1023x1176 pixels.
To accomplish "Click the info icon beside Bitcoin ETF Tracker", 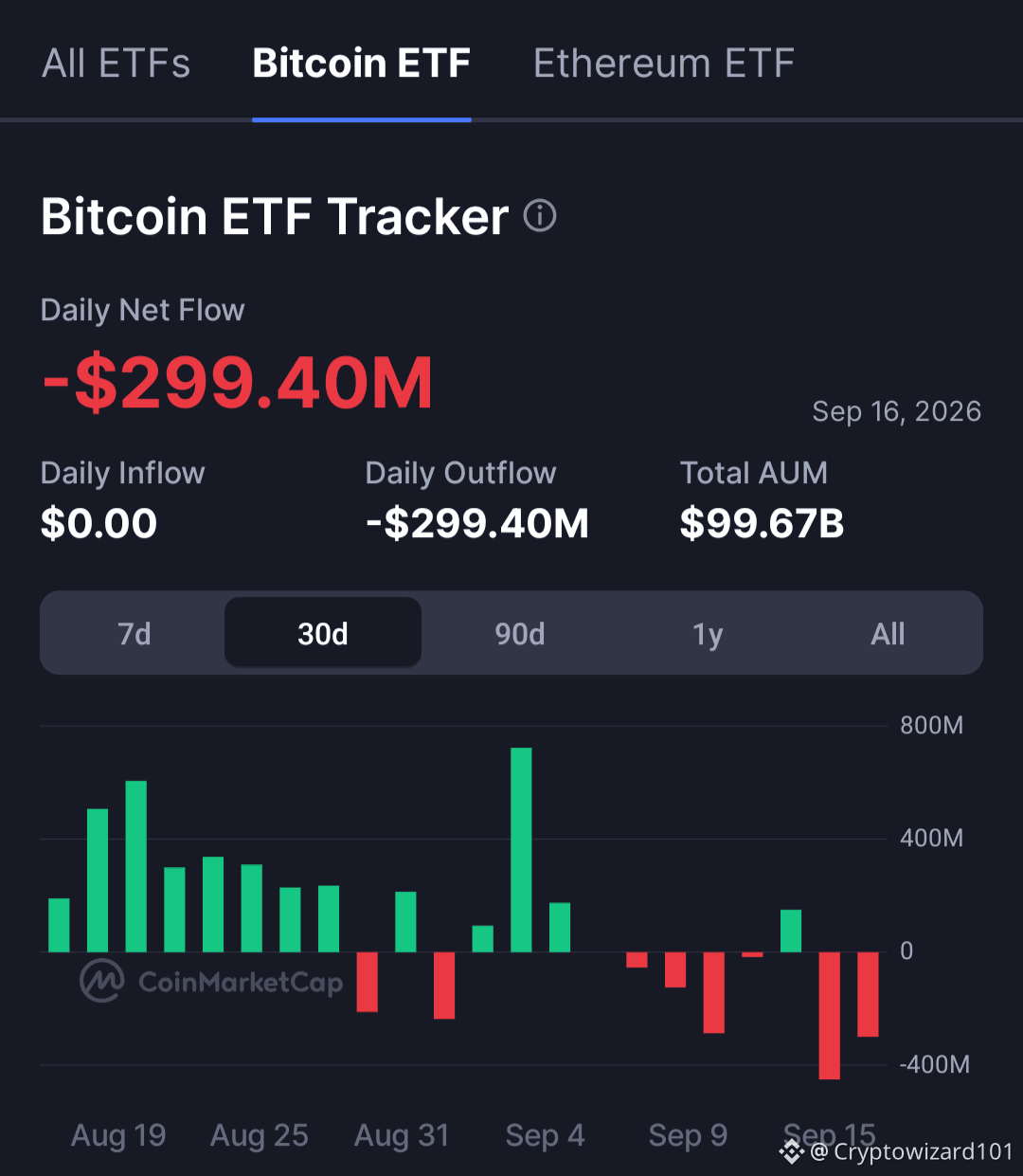I will tap(540, 216).
